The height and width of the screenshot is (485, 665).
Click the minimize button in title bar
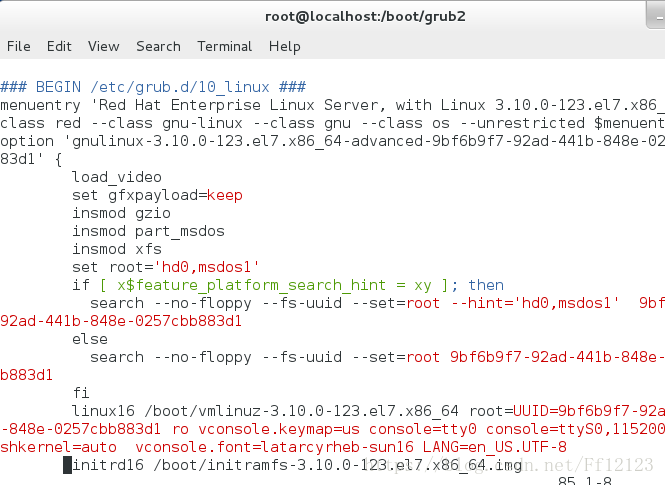pos(657,16)
